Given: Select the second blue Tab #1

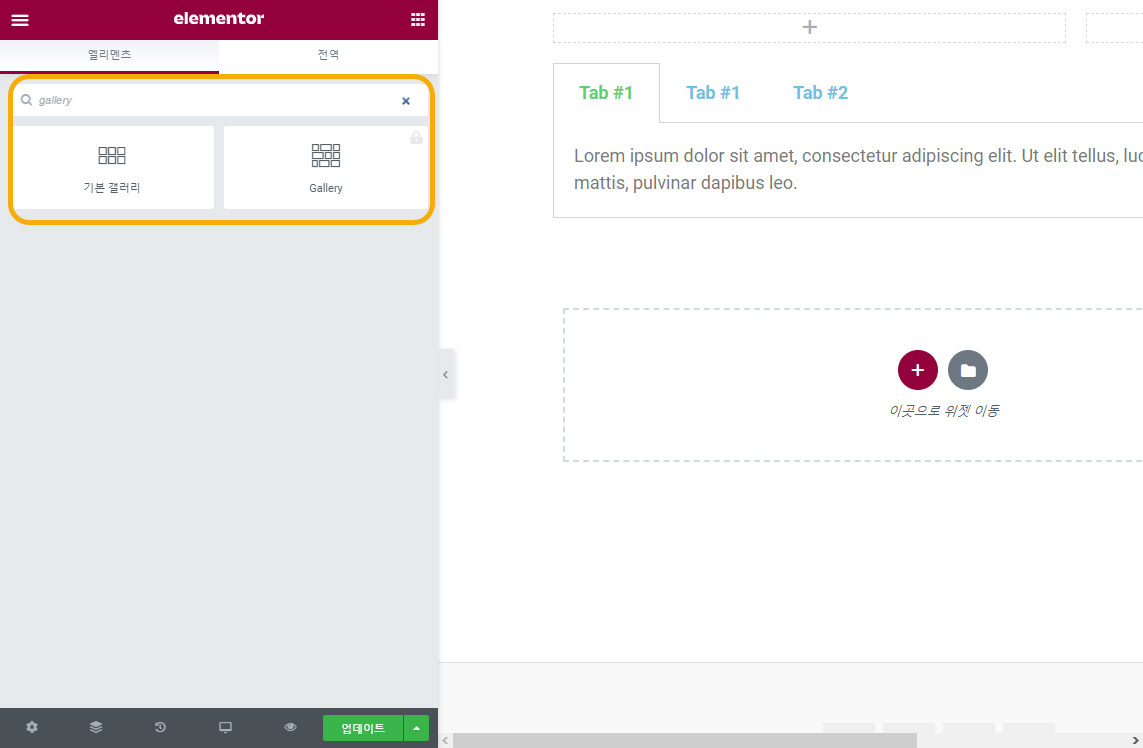Looking at the screenshot, I should pos(713,93).
